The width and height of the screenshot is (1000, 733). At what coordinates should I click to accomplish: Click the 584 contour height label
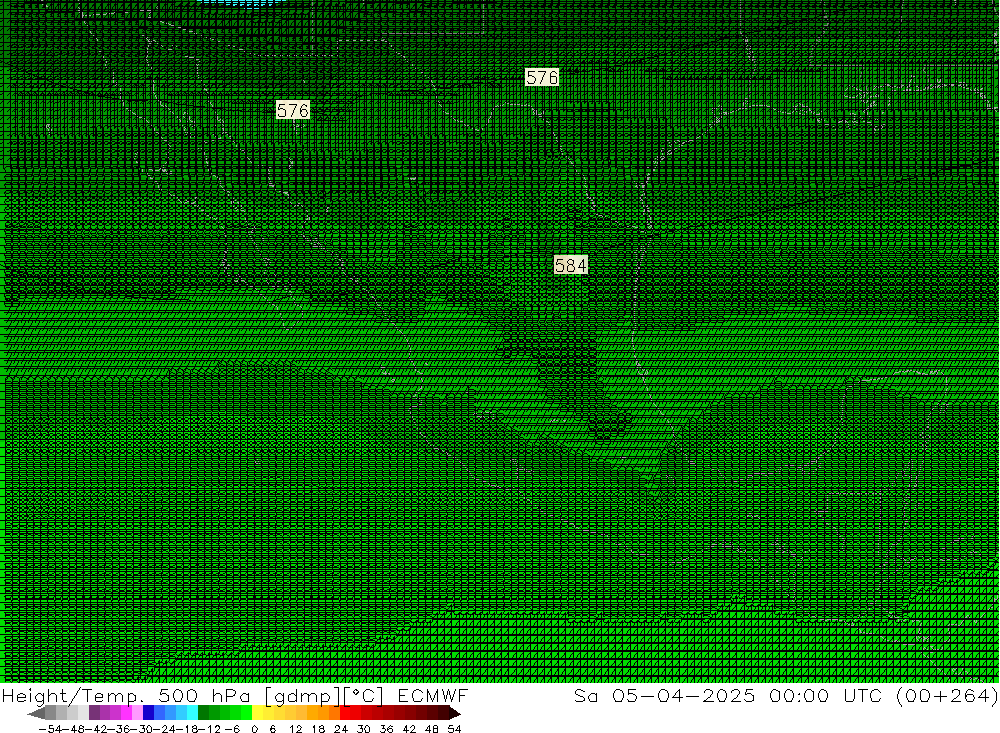[570, 265]
